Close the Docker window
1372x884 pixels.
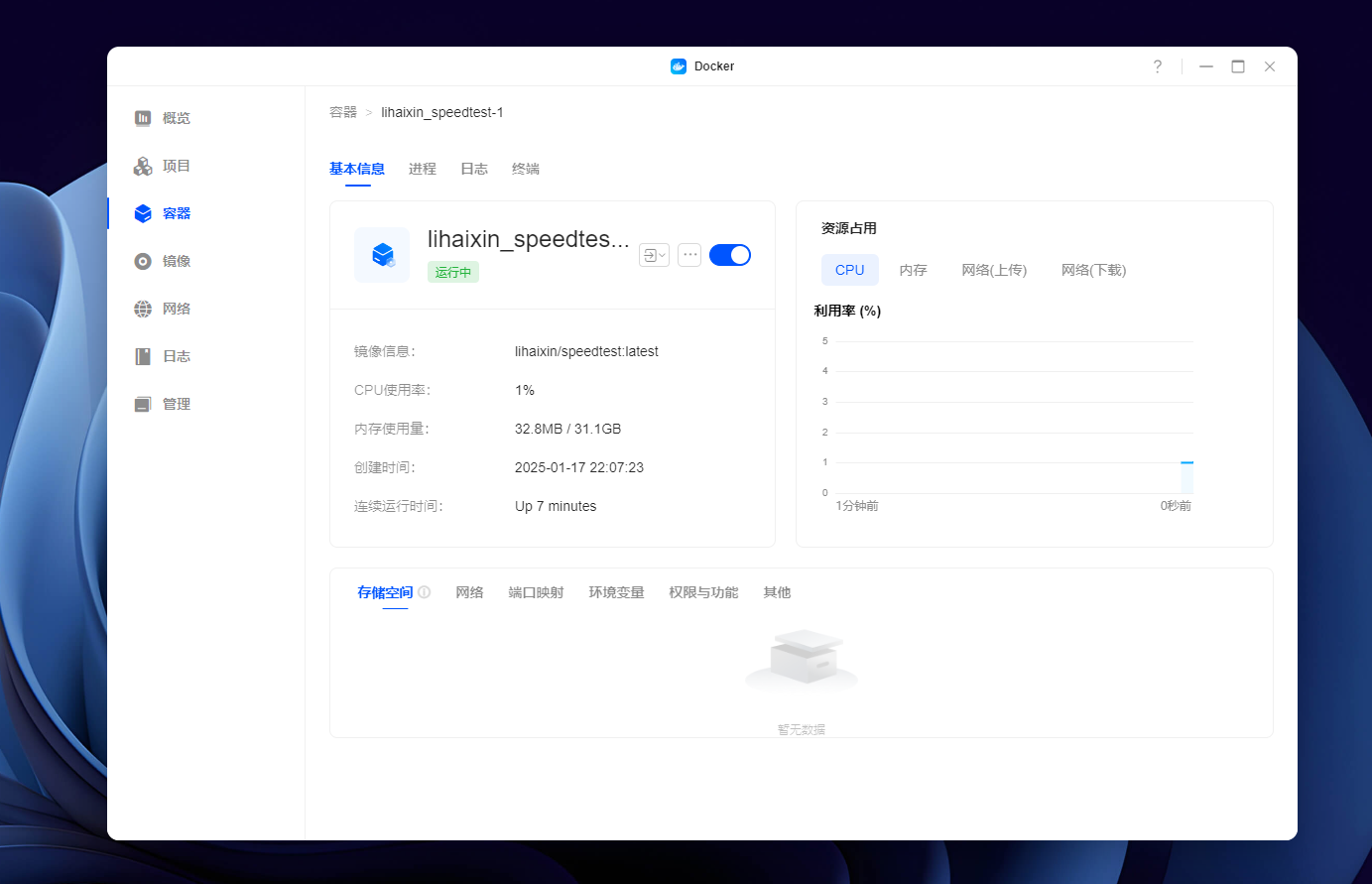click(x=1270, y=66)
